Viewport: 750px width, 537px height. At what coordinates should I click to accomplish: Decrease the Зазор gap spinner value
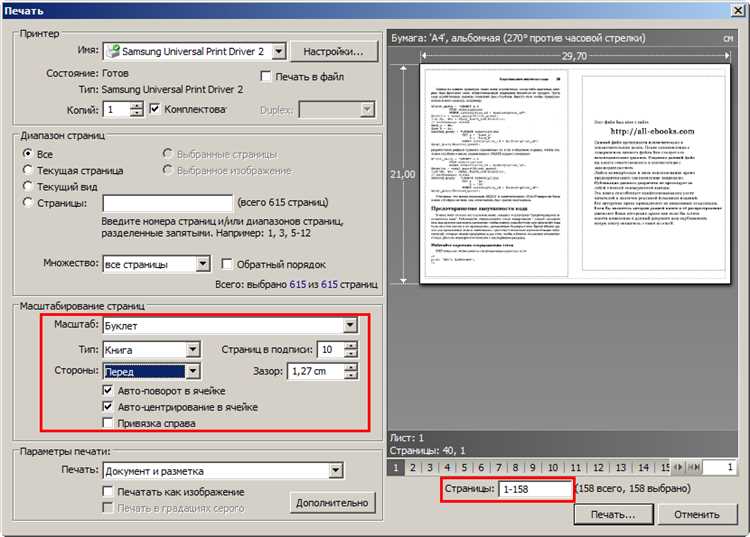tap(351, 375)
